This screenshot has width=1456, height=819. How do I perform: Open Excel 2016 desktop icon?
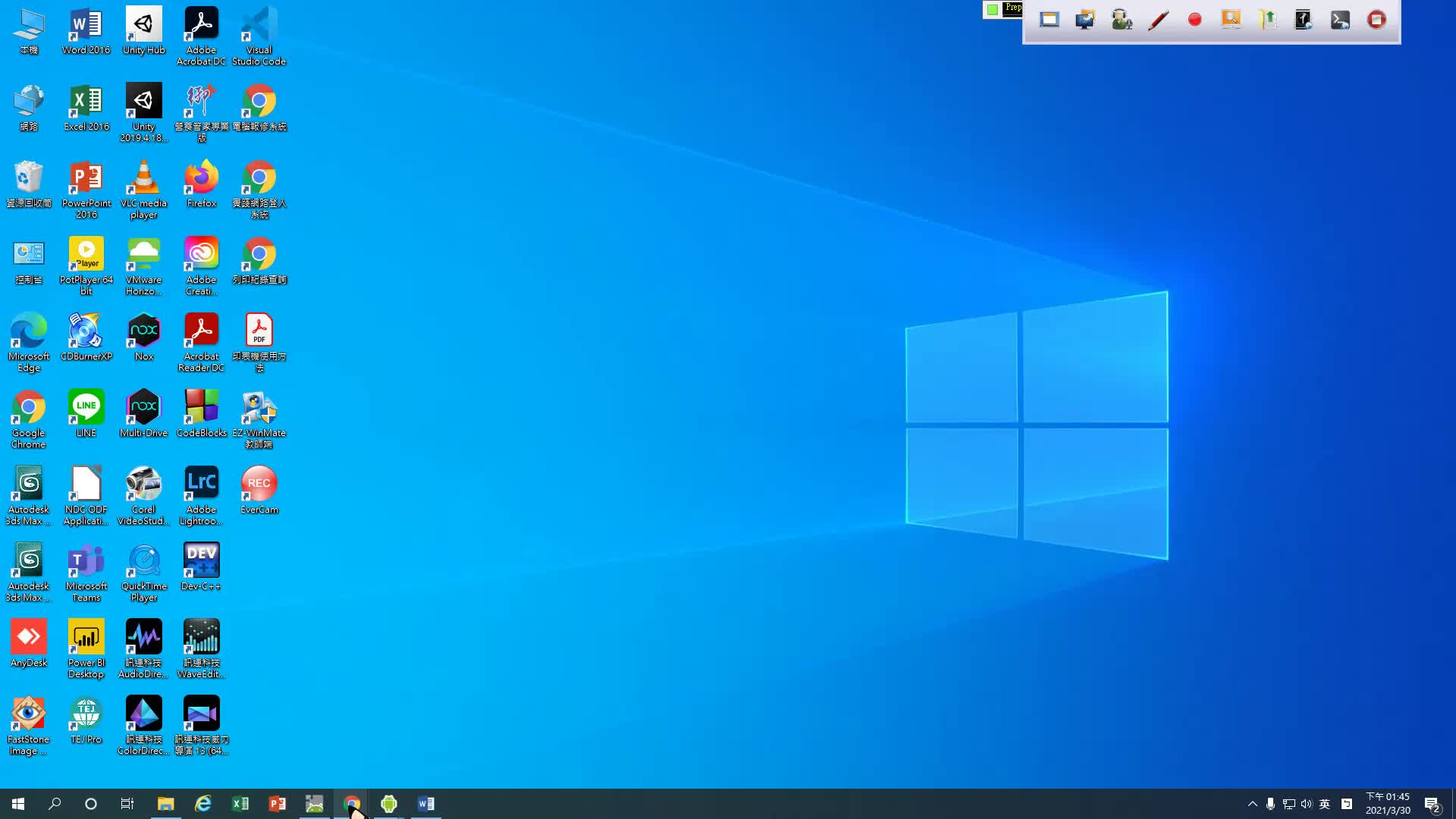click(86, 108)
